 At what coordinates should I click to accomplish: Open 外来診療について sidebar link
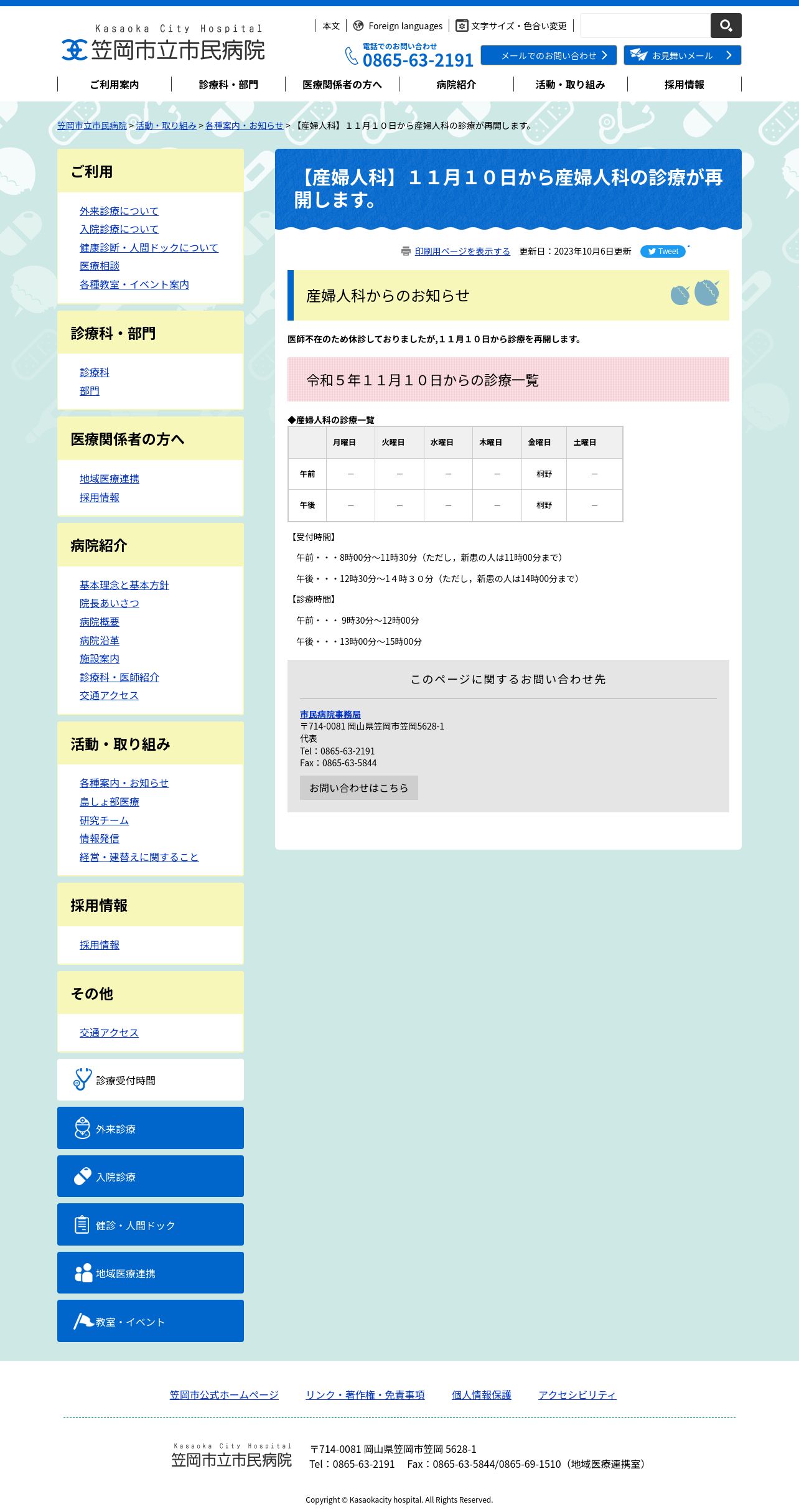pos(119,211)
